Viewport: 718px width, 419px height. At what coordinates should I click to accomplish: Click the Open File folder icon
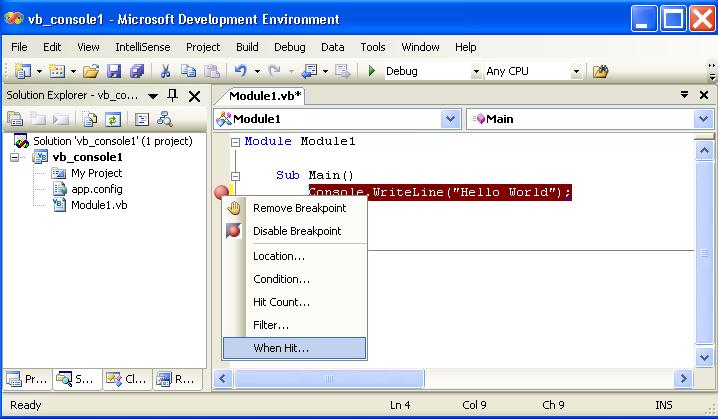(91, 71)
